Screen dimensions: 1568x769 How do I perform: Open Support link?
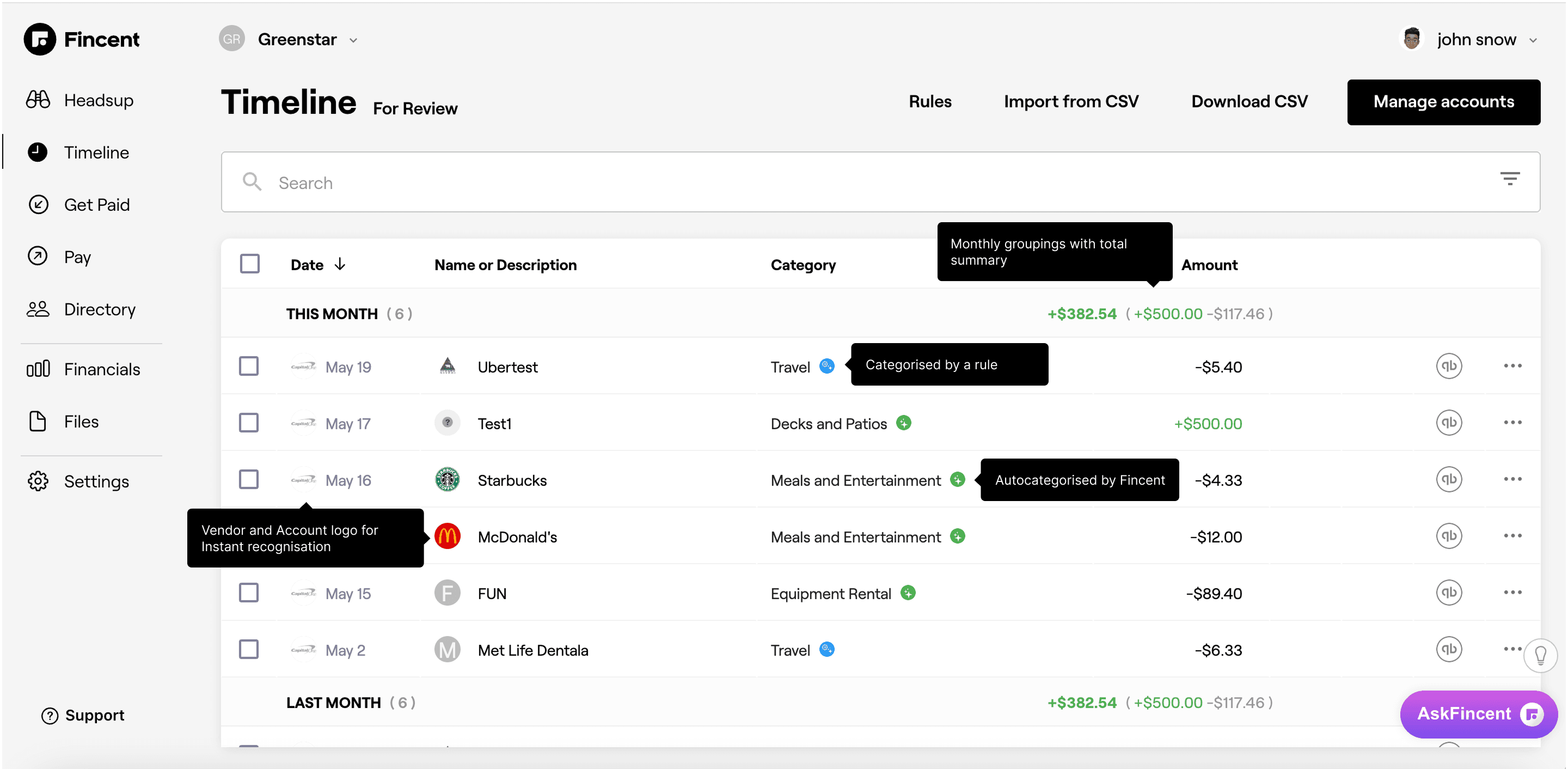click(x=82, y=716)
